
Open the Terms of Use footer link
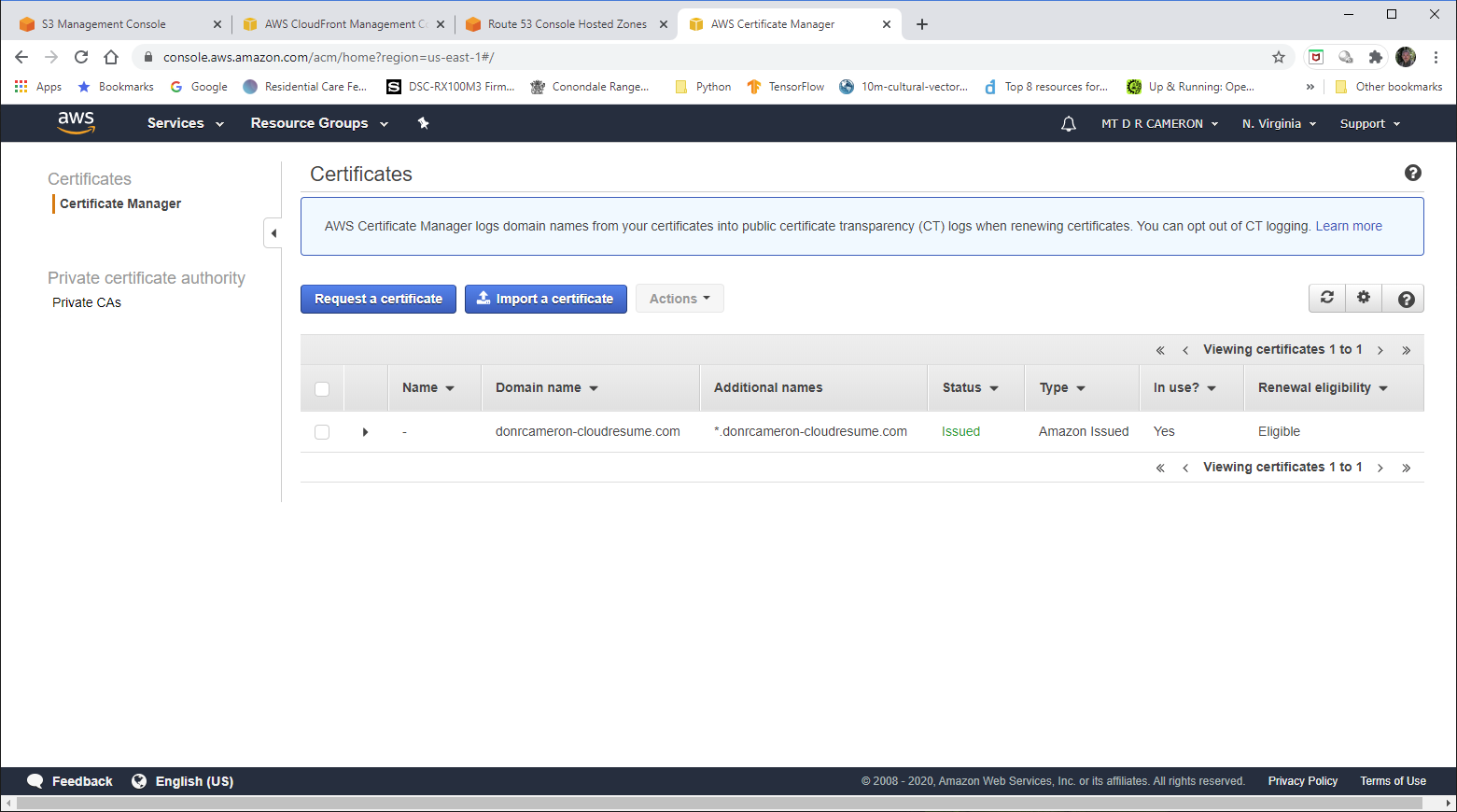[1393, 781]
